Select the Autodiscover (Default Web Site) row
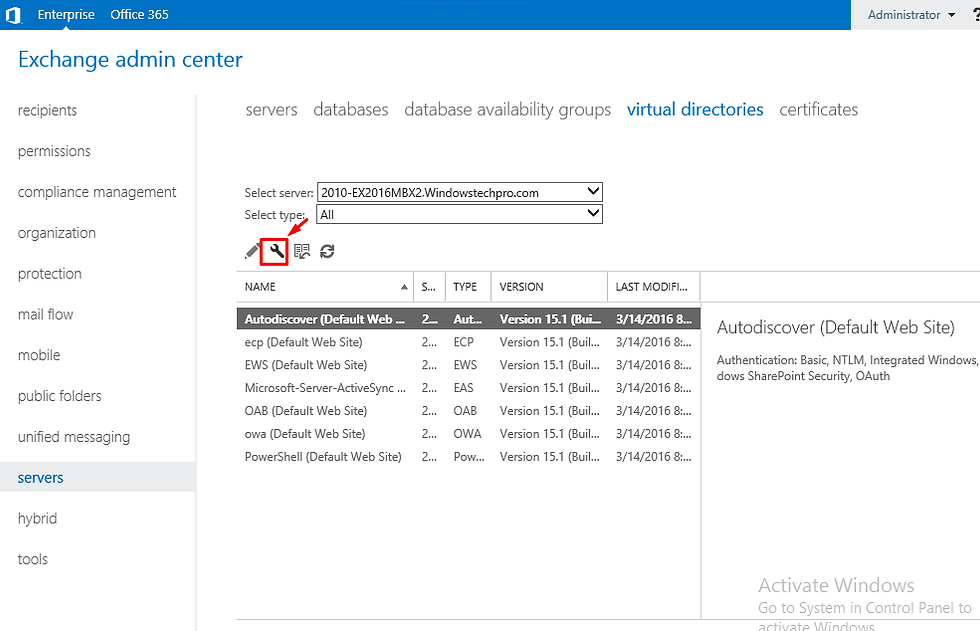The image size is (980, 631). 469,319
